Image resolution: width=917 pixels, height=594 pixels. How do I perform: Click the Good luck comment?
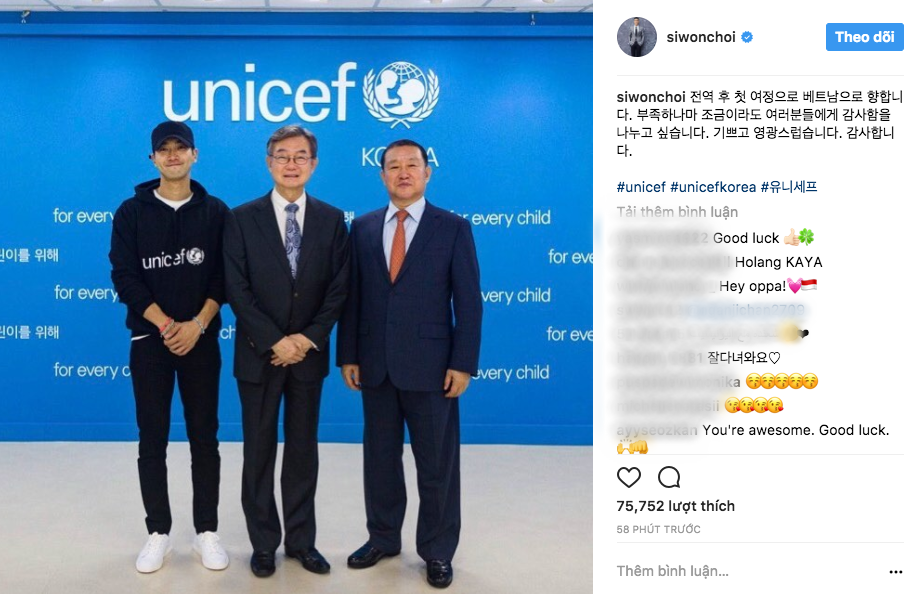(746, 238)
